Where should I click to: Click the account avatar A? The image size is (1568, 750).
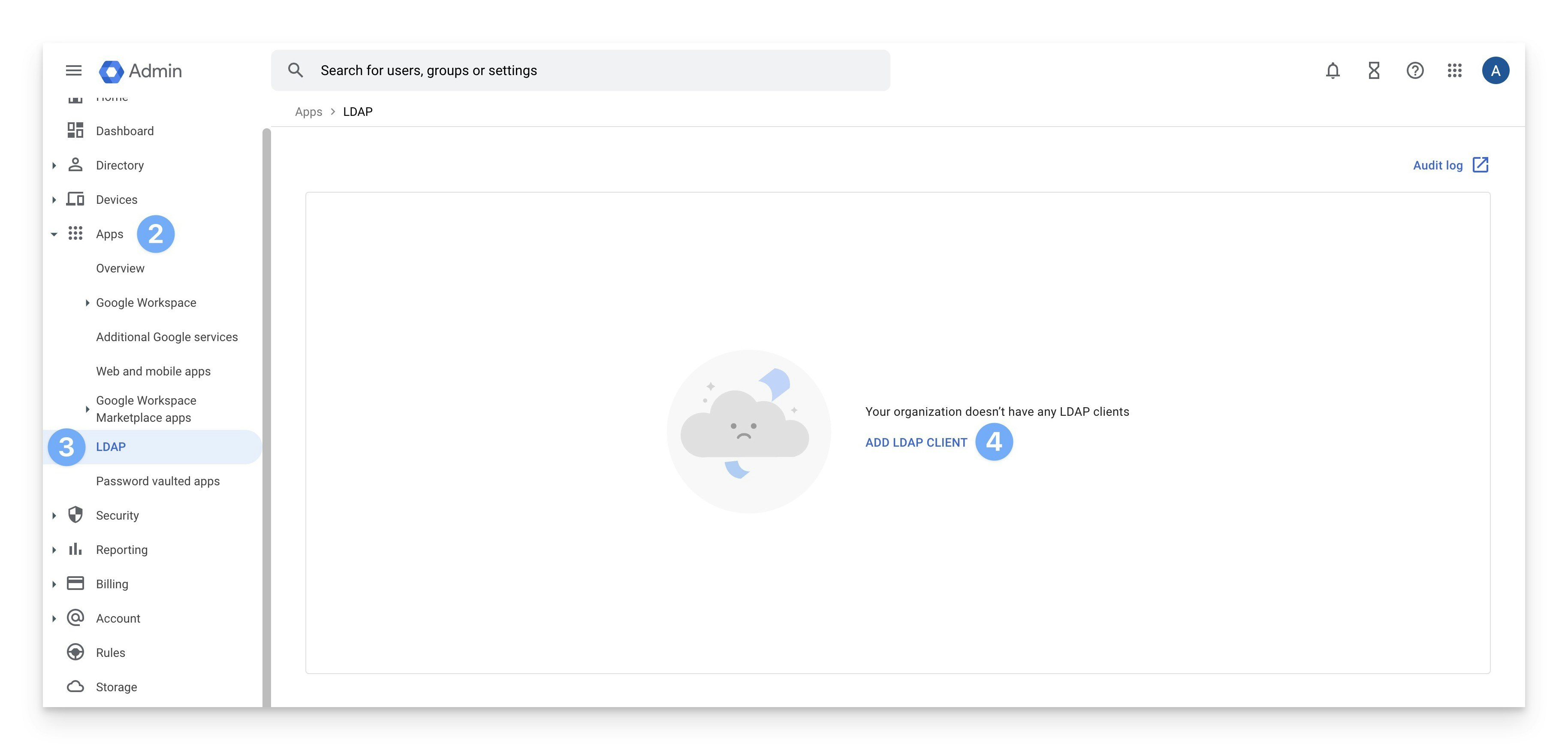(x=1495, y=71)
